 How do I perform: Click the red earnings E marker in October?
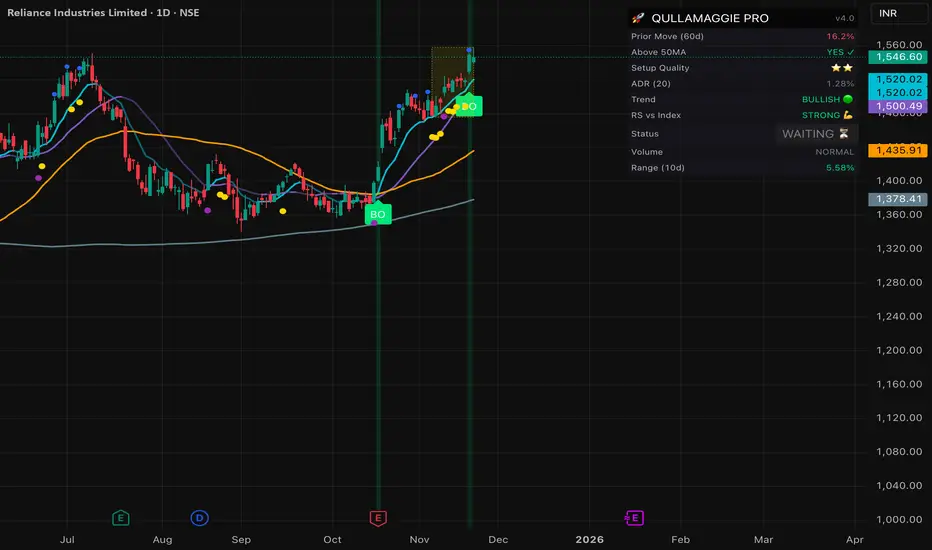378,518
